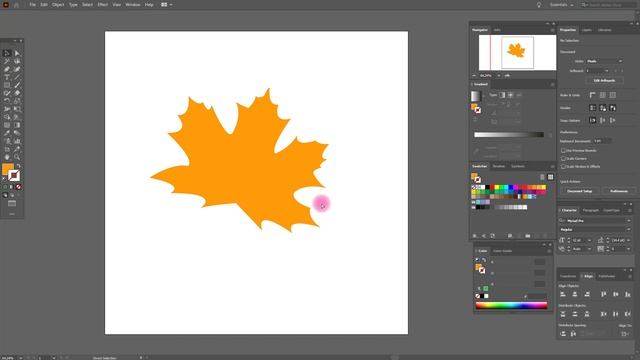Click the Stroke box in toolbar
Viewport: 640px width, 360px height.
pyautogui.click(x=14, y=176)
